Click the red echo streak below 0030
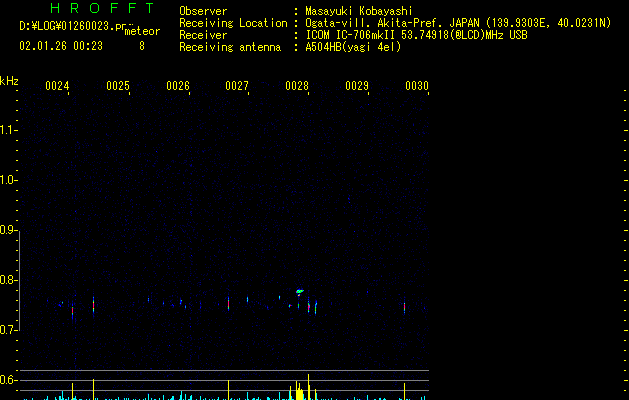Image resolution: width=629 pixels, height=400 pixels. 404,308
